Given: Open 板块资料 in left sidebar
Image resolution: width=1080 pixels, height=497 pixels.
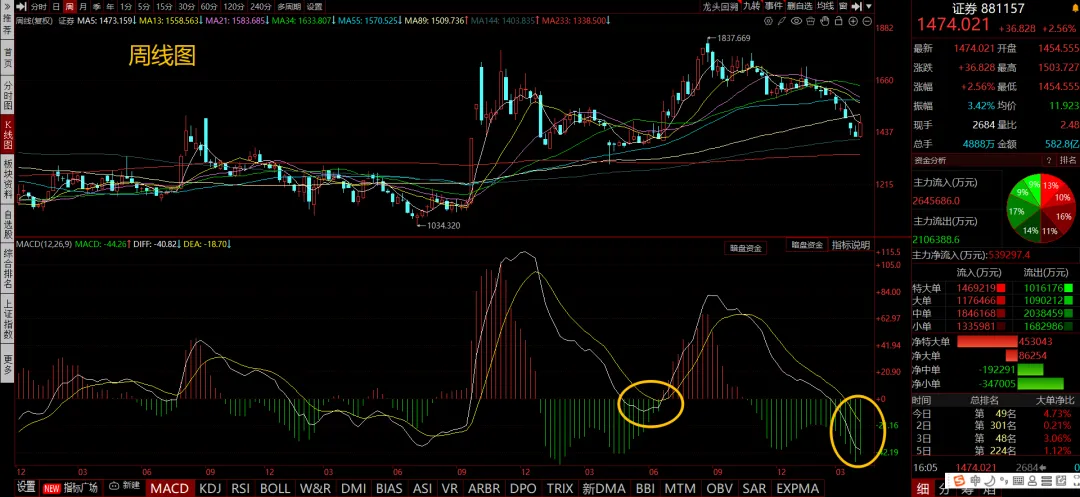Looking at the screenshot, I should pyautogui.click(x=8, y=180).
